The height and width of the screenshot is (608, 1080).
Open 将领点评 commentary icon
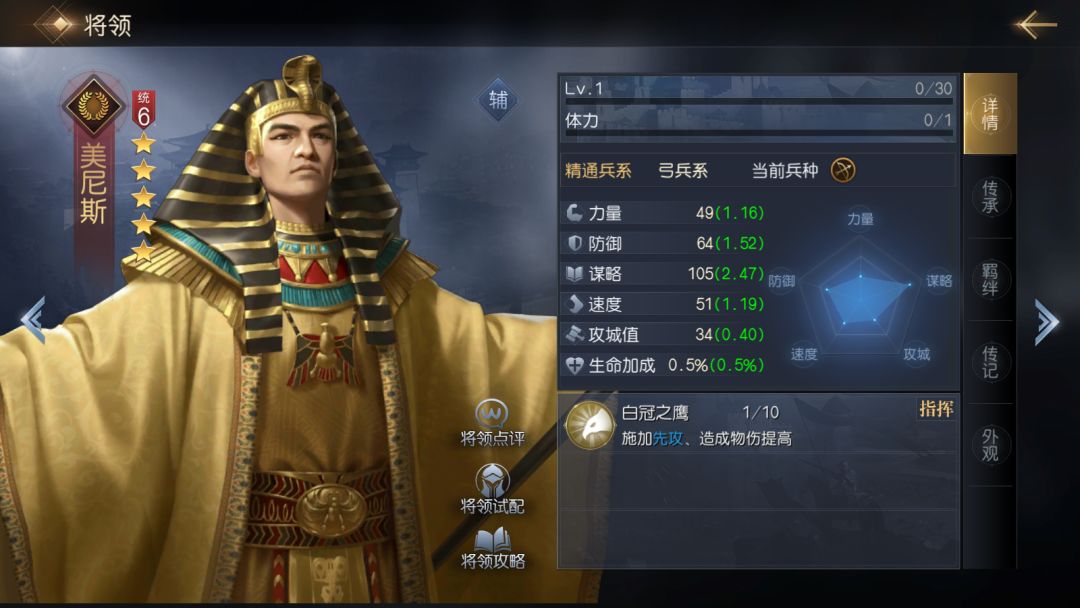(492, 414)
